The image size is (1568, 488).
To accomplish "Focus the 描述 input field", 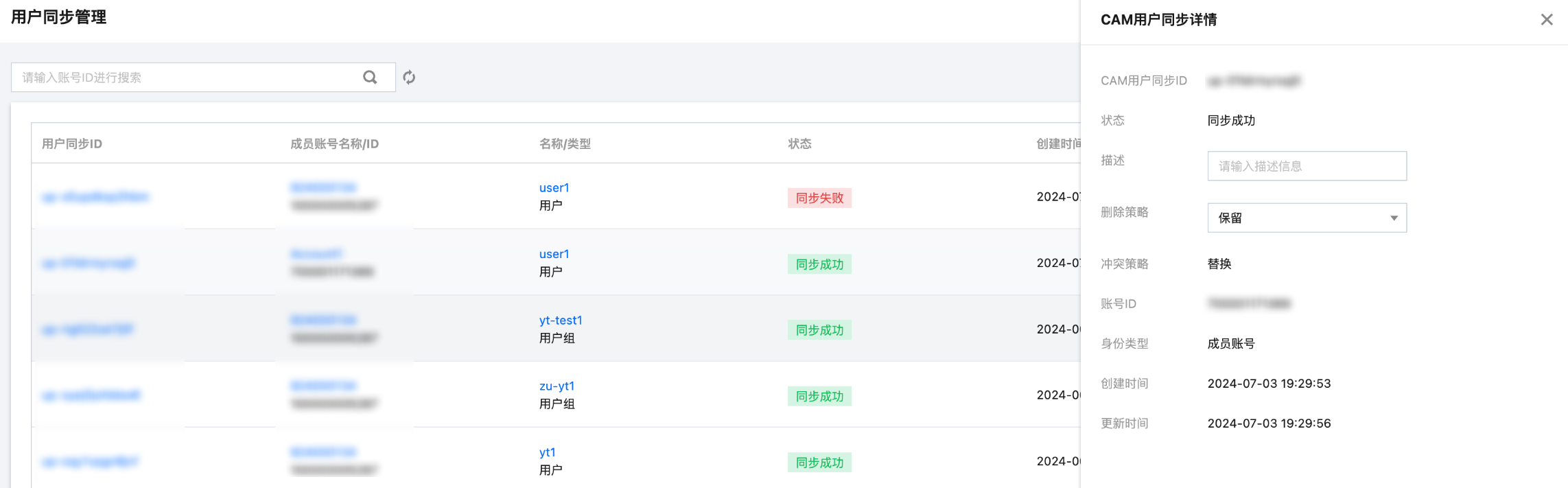I will click(1306, 166).
